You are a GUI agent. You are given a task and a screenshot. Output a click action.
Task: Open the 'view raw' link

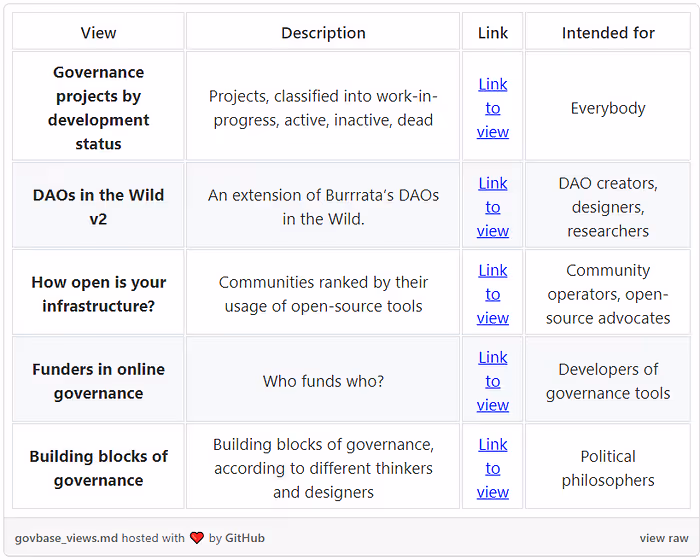tap(664, 538)
